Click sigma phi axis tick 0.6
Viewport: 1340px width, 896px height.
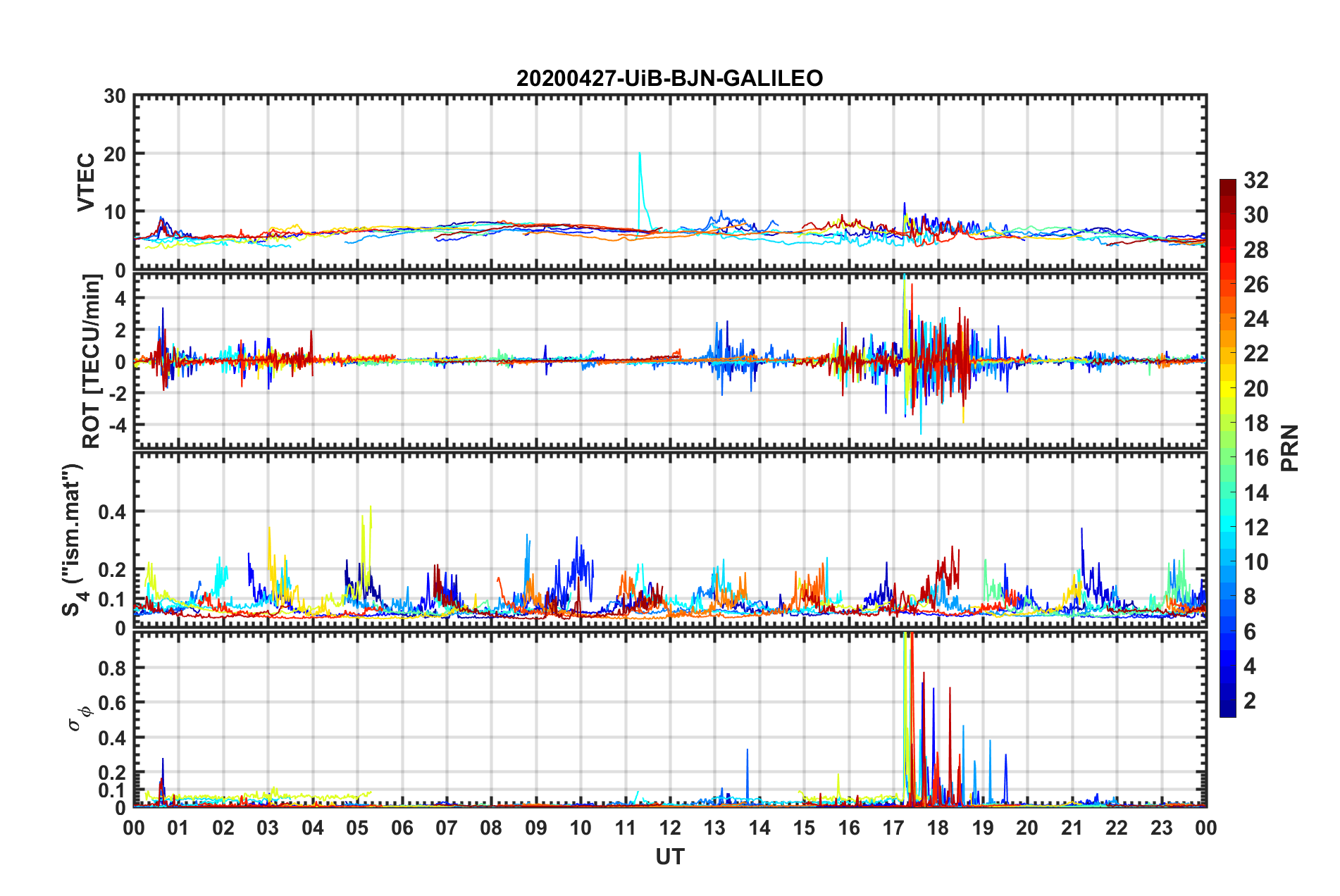112,703
